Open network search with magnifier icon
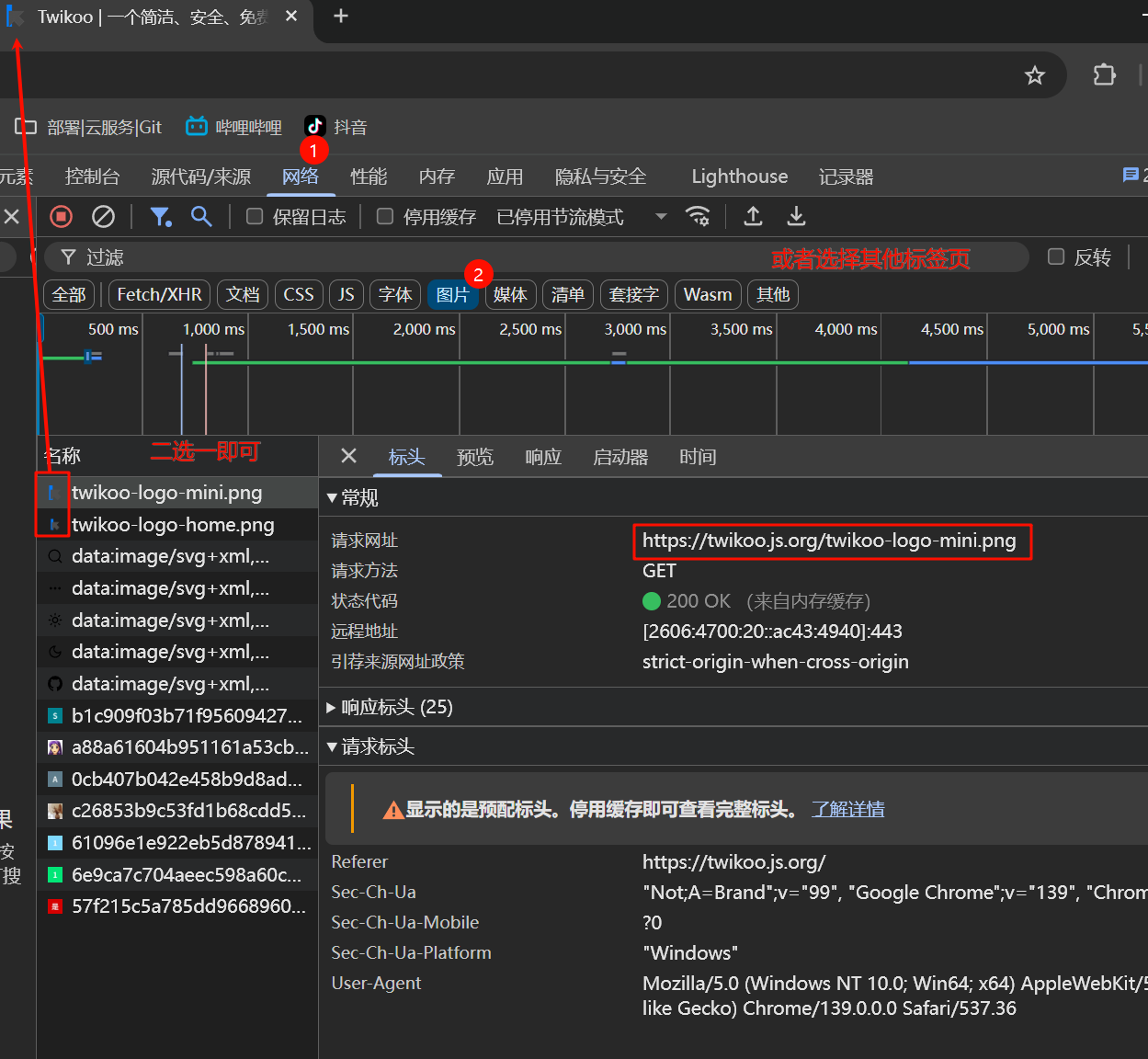1148x1059 pixels. 201,217
